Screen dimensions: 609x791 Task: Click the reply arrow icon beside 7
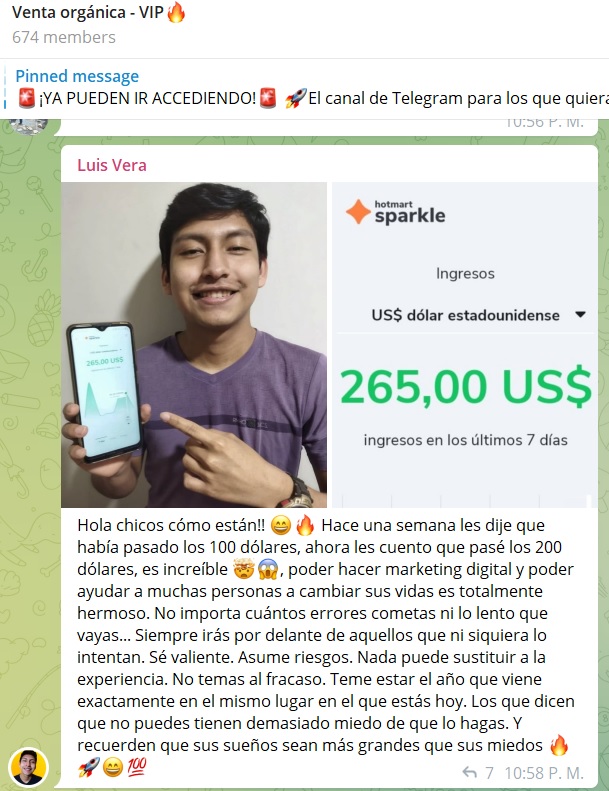coord(469,772)
